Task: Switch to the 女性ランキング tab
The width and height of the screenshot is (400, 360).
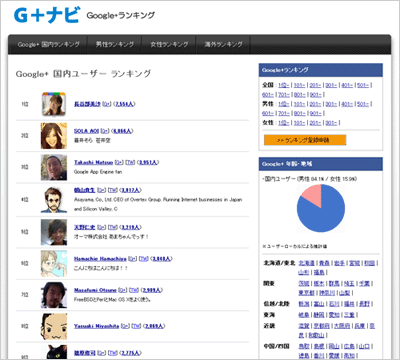Action: coord(169,44)
